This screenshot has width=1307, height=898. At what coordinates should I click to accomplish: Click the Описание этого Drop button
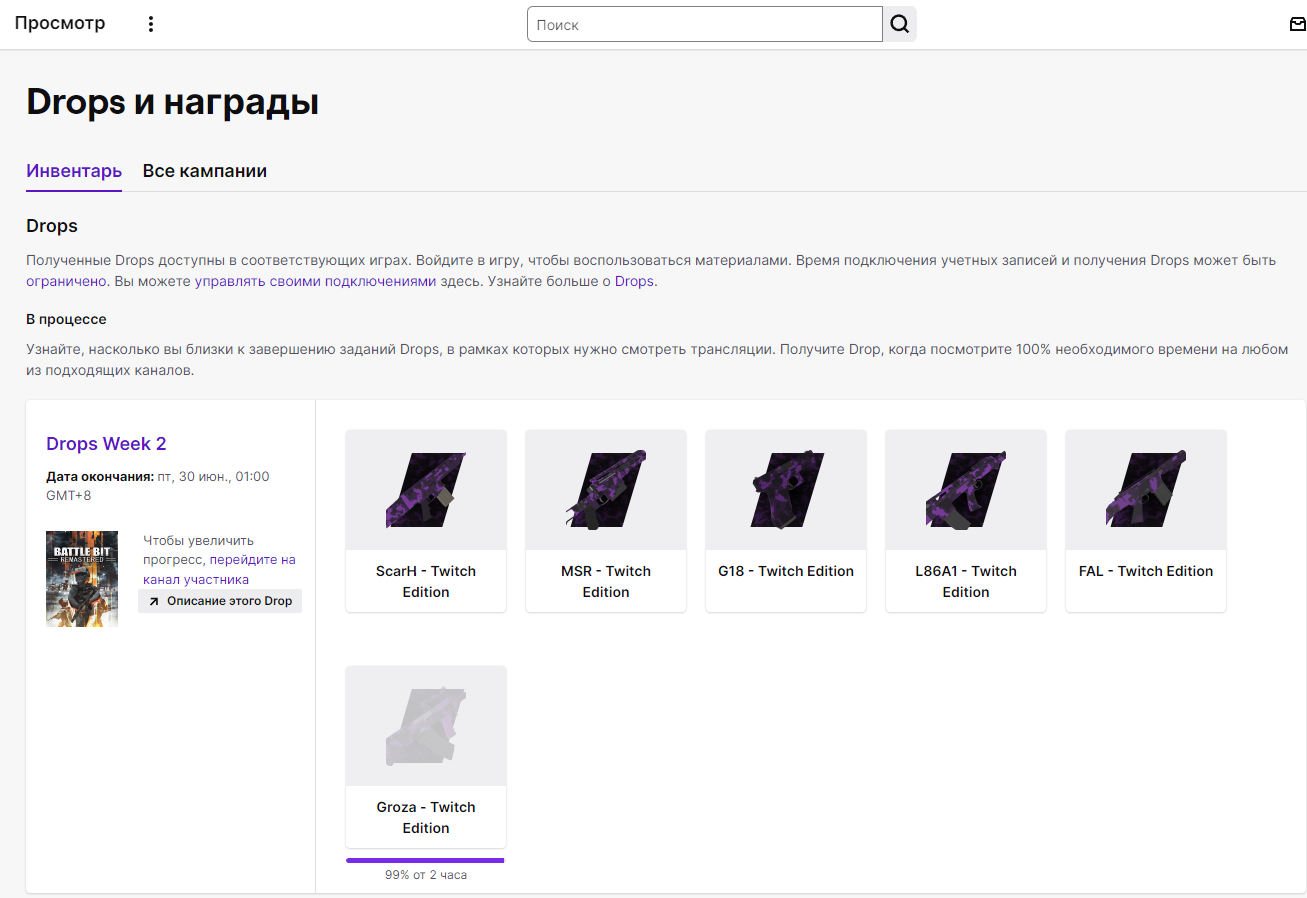click(x=220, y=601)
